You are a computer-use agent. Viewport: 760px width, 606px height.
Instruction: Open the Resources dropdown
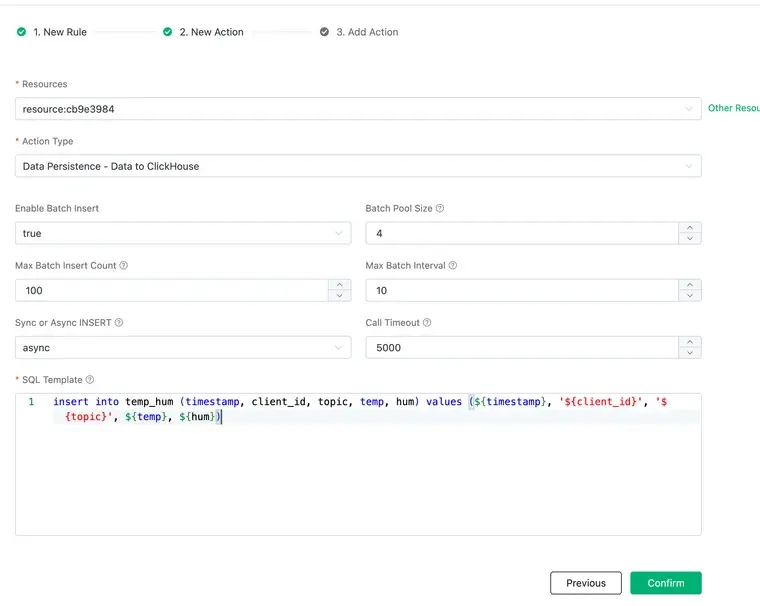click(357, 109)
